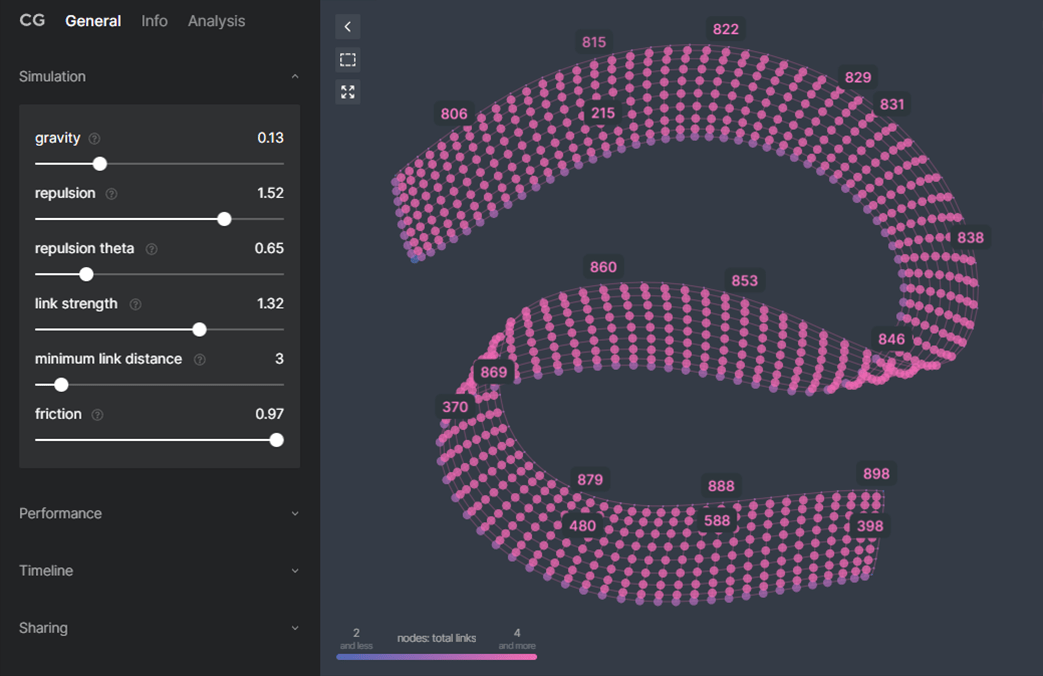Image resolution: width=1043 pixels, height=676 pixels.
Task: Click help icon next to gravity
Action: point(95,139)
